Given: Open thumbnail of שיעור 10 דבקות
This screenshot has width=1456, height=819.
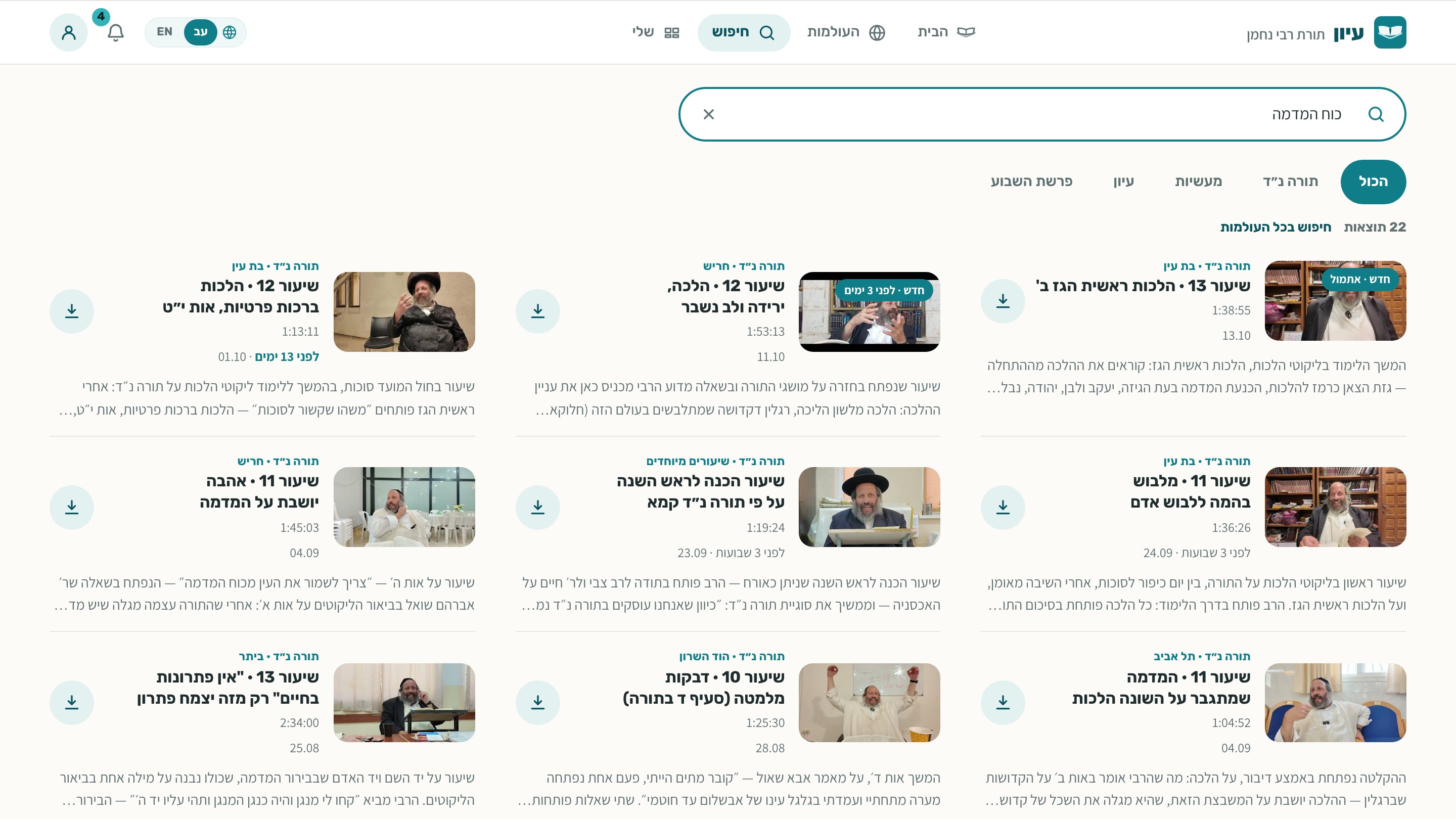Looking at the screenshot, I should 870,703.
